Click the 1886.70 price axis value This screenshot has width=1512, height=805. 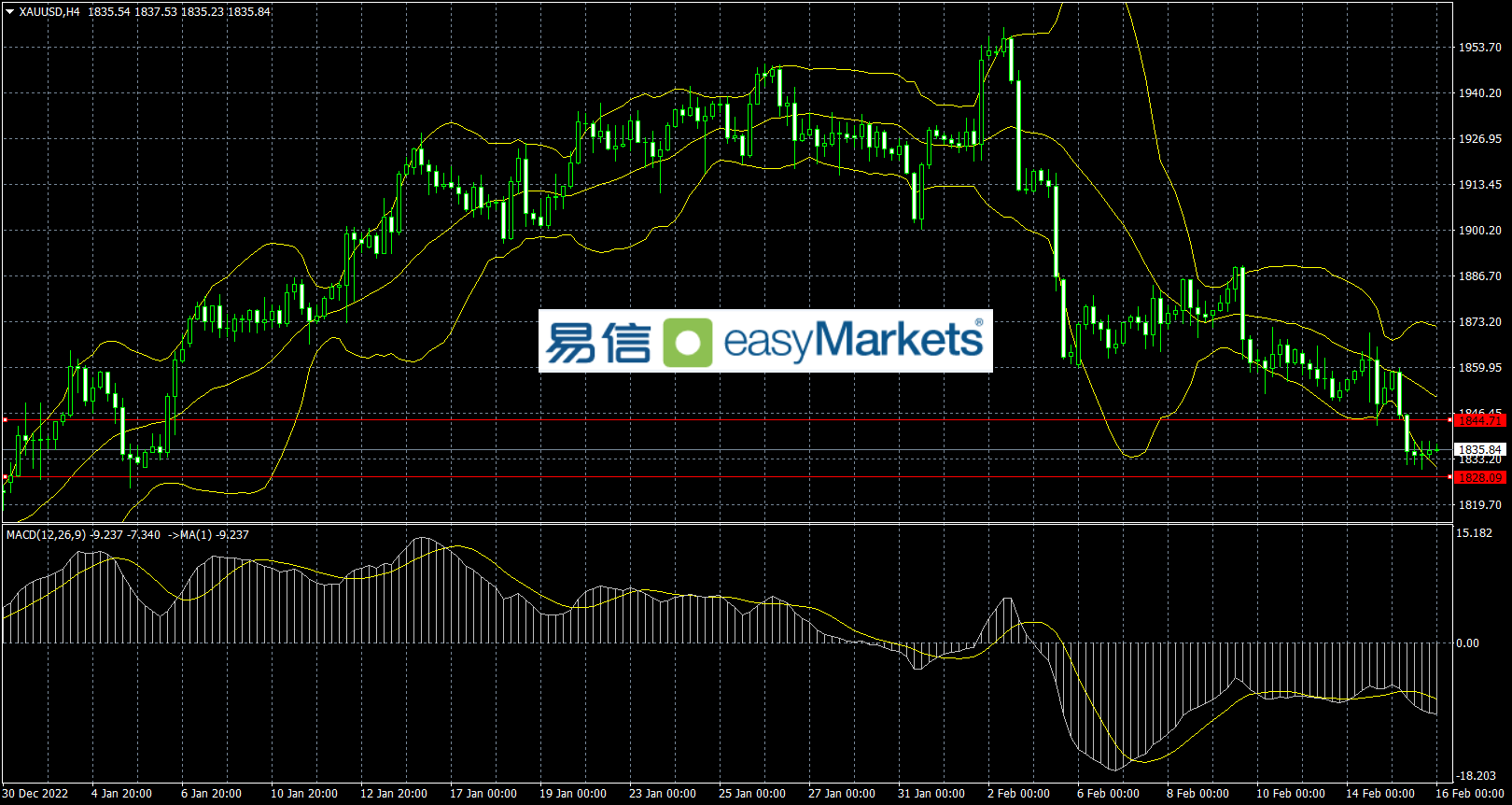point(1480,276)
